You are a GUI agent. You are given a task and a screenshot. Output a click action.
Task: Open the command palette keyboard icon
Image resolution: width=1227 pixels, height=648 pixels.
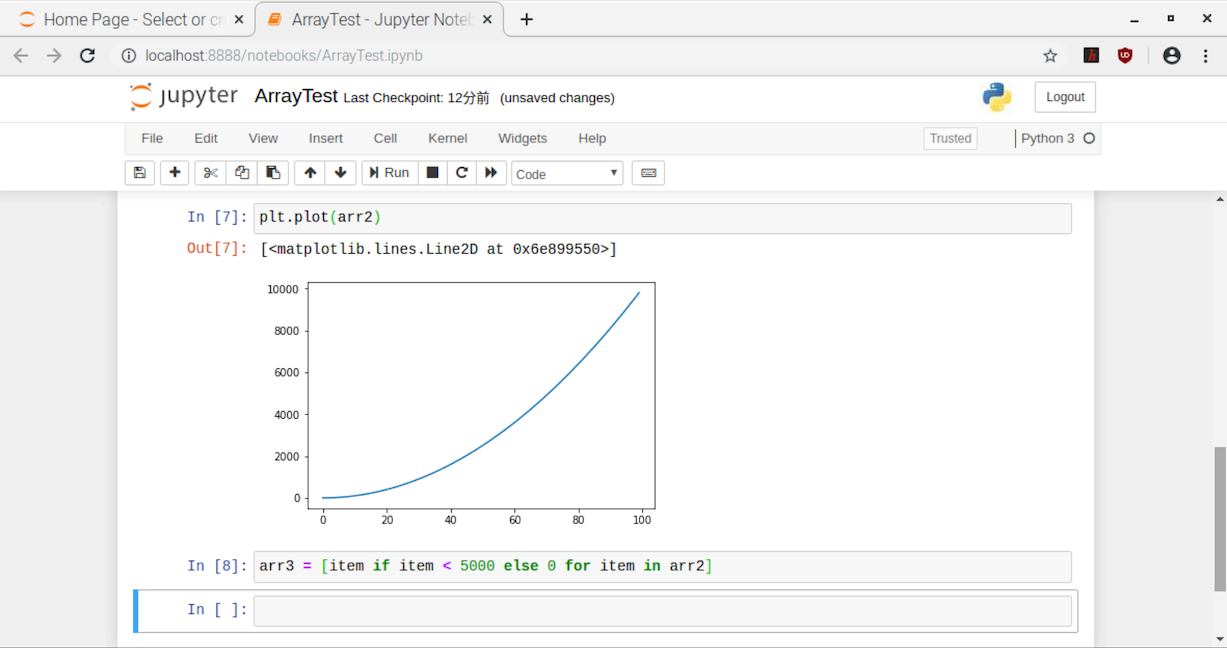pyautogui.click(x=648, y=173)
